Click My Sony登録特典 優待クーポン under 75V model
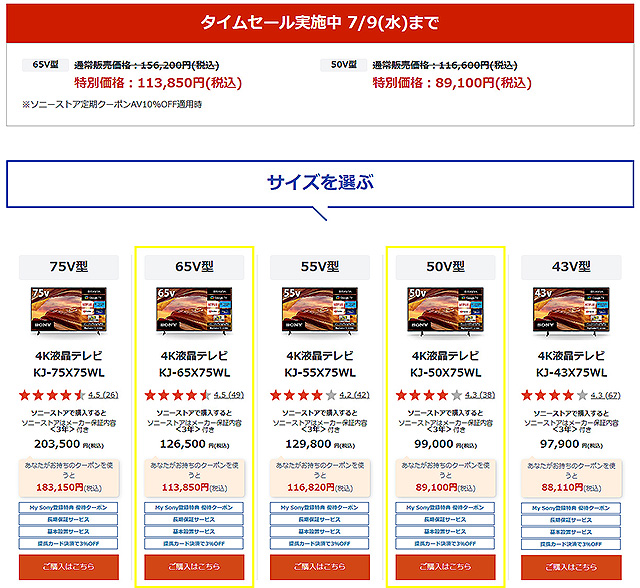This screenshot has width=640, height=588. (68, 508)
